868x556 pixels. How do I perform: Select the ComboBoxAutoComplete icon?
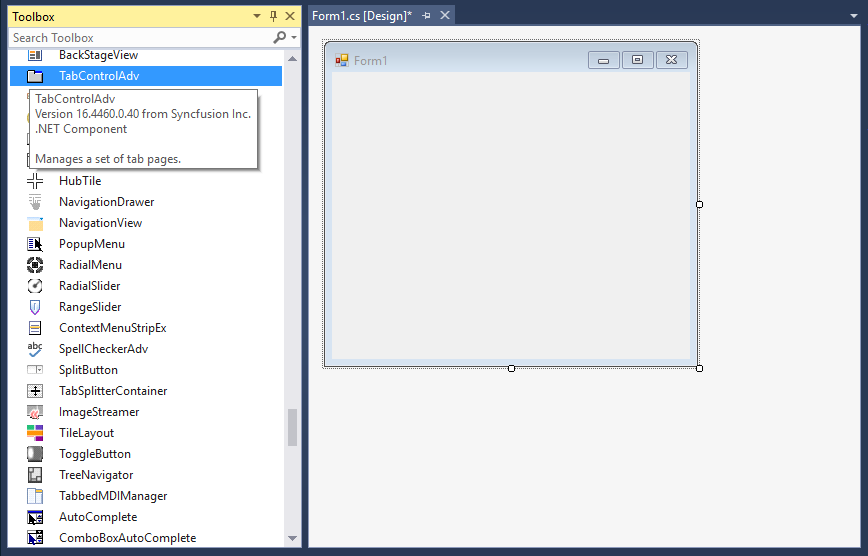35,538
